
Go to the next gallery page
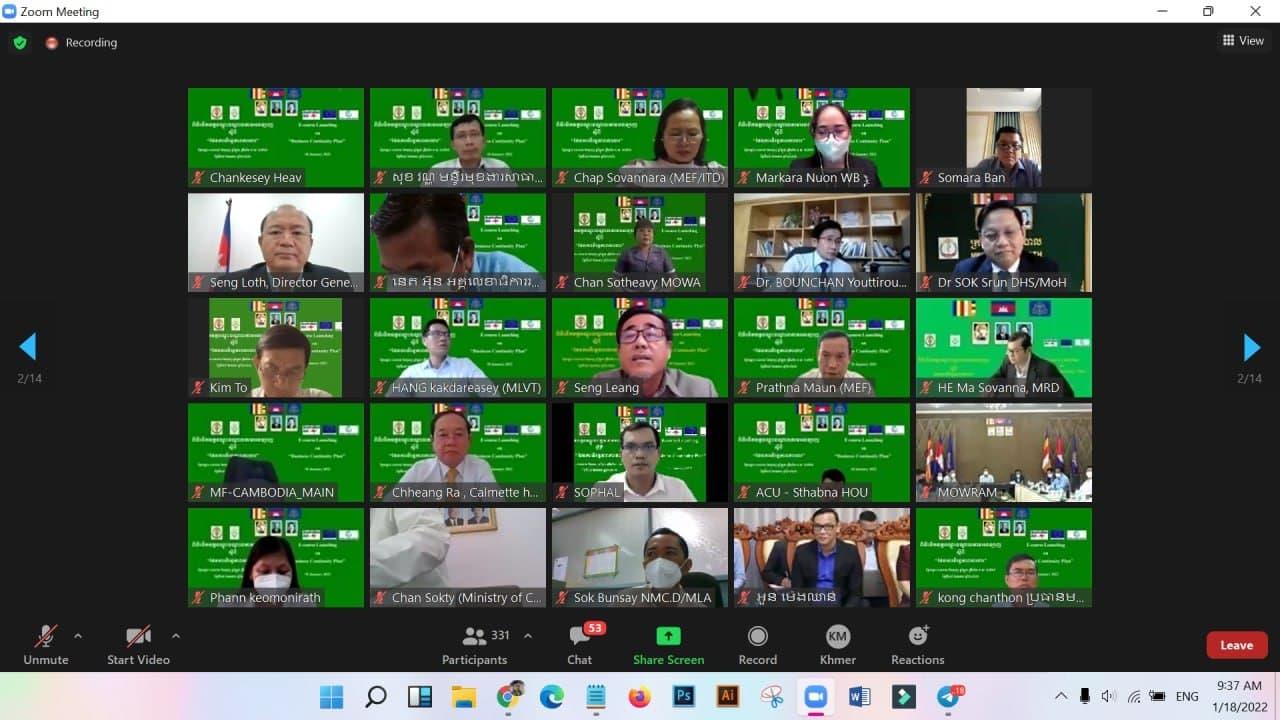[1251, 347]
